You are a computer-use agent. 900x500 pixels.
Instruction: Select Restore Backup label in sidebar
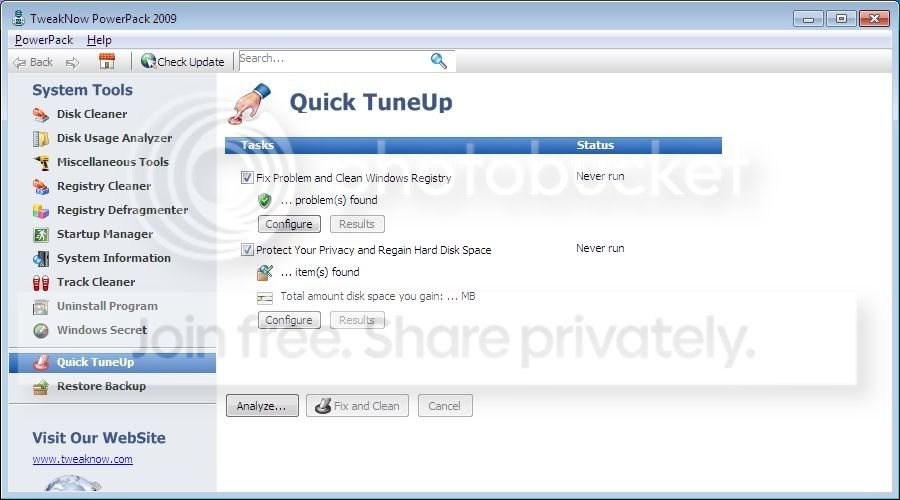(102, 387)
